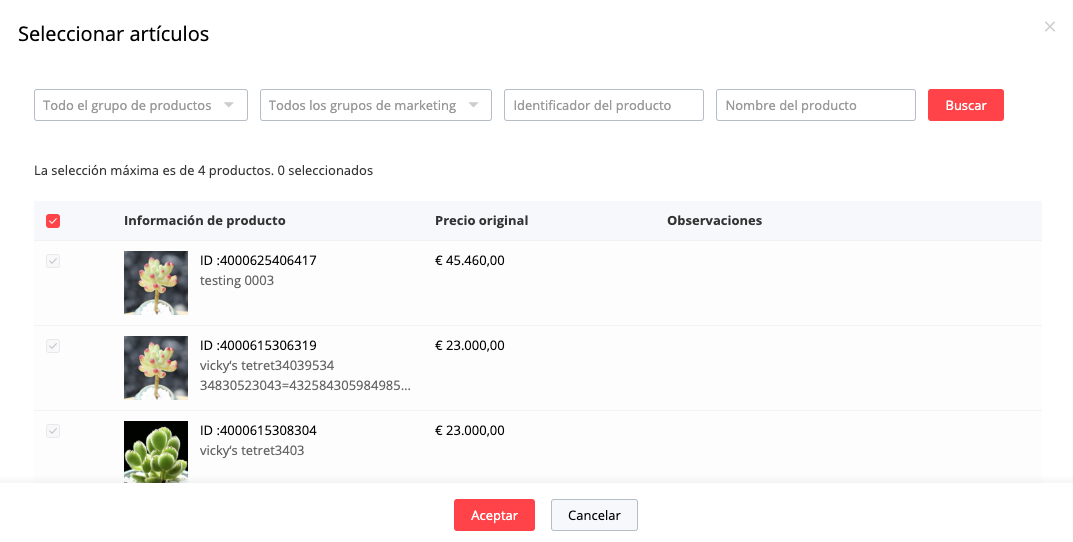Screen dimensions: 1073x542
Task: Open thumbnail of vicky's tetret34039534 product
Action: pyautogui.click(x=156, y=368)
